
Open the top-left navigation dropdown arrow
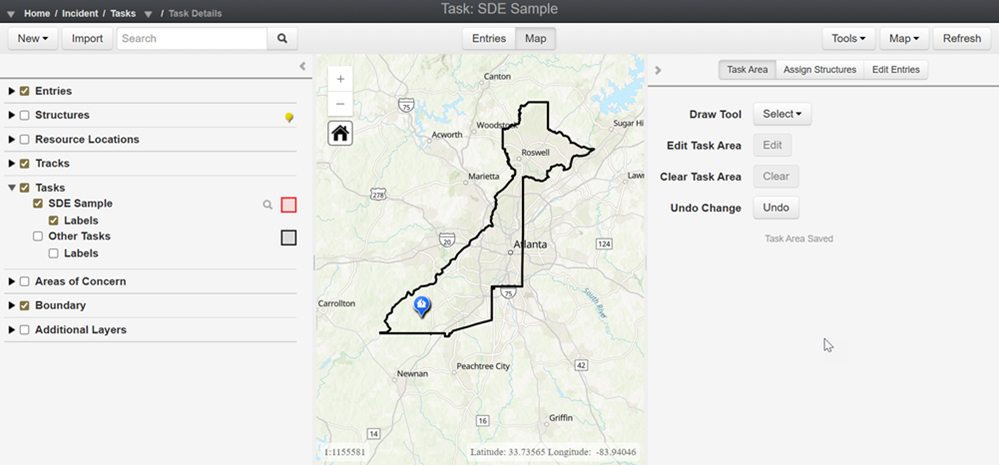tap(11, 13)
